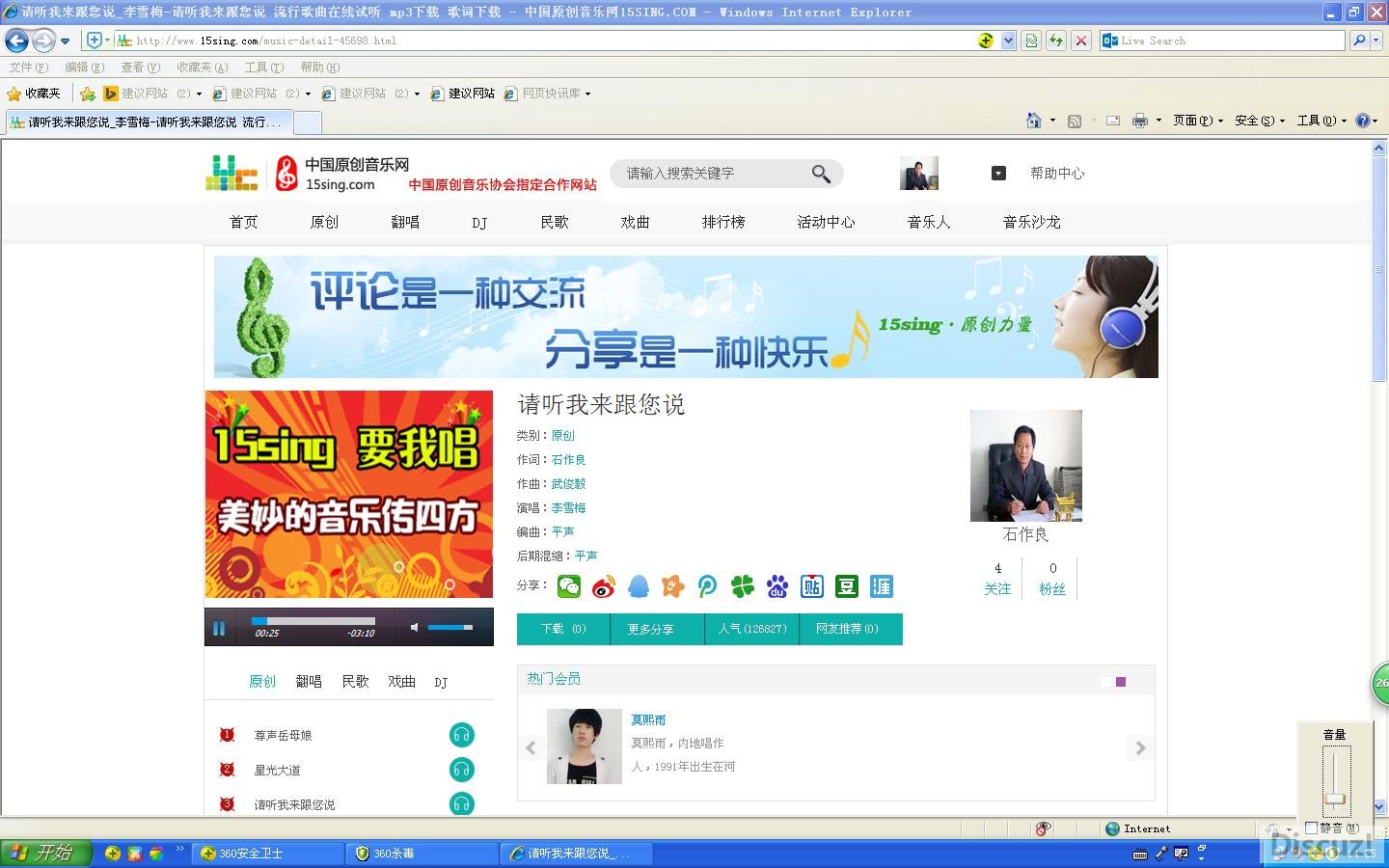Expand the Live Search options dropdown

[x=1376, y=41]
